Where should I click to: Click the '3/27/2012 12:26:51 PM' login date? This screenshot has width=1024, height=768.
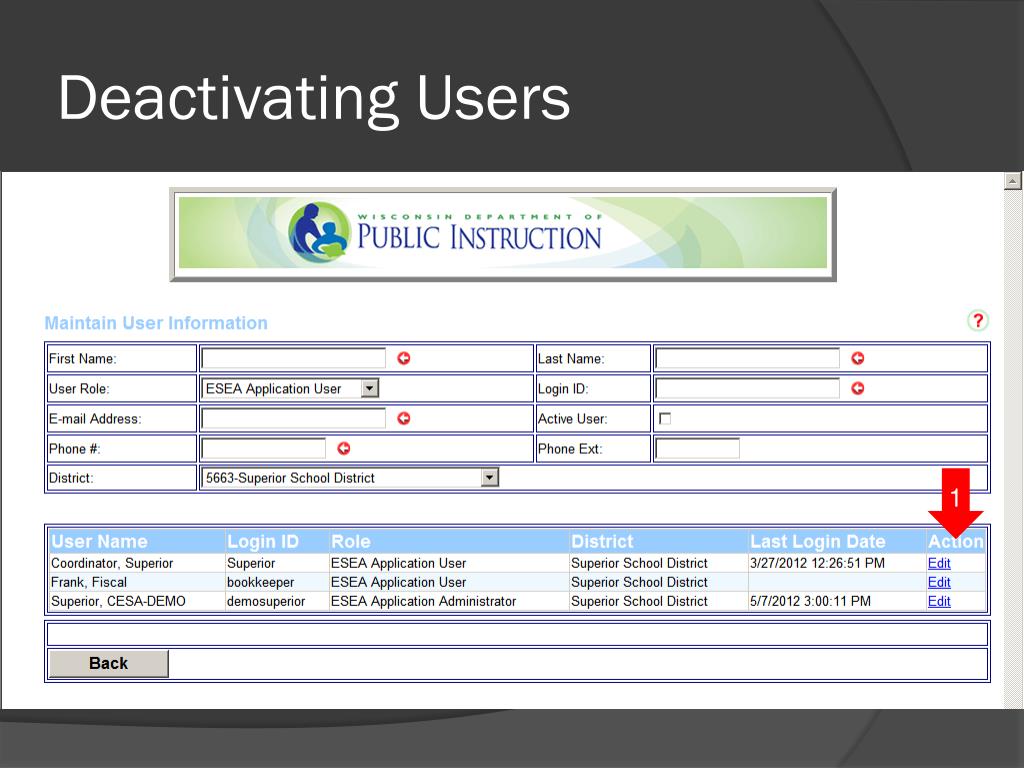point(818,563)
